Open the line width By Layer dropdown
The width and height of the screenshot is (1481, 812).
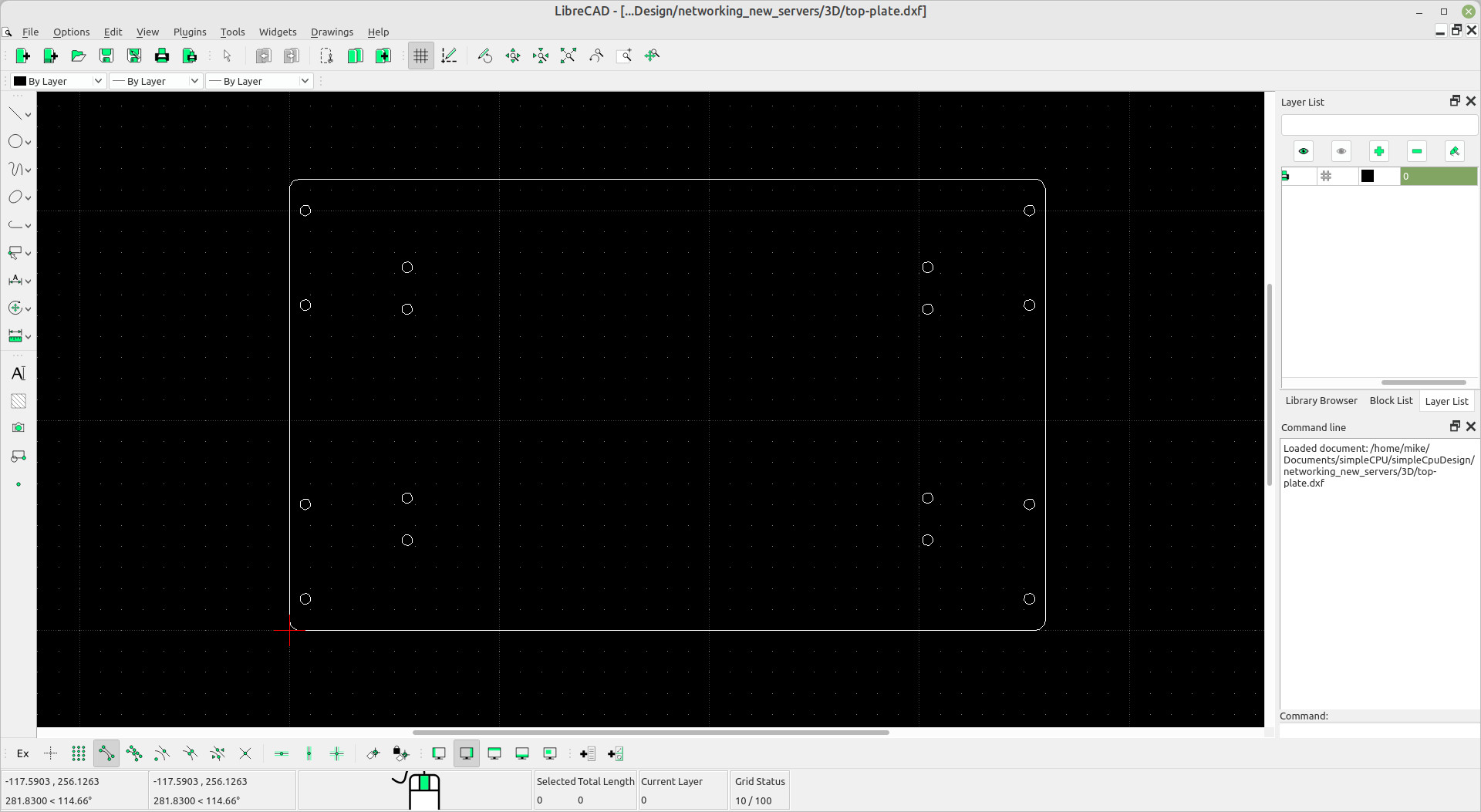(155, 81)
